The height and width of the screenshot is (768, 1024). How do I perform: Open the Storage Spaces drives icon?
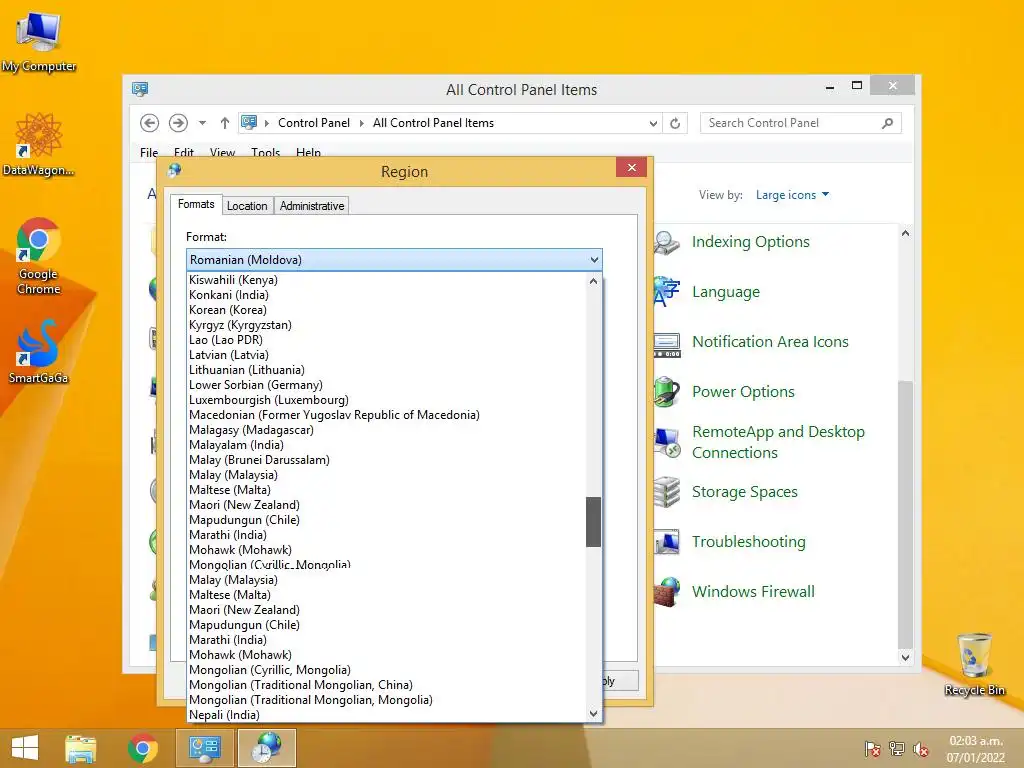point(667,492)
